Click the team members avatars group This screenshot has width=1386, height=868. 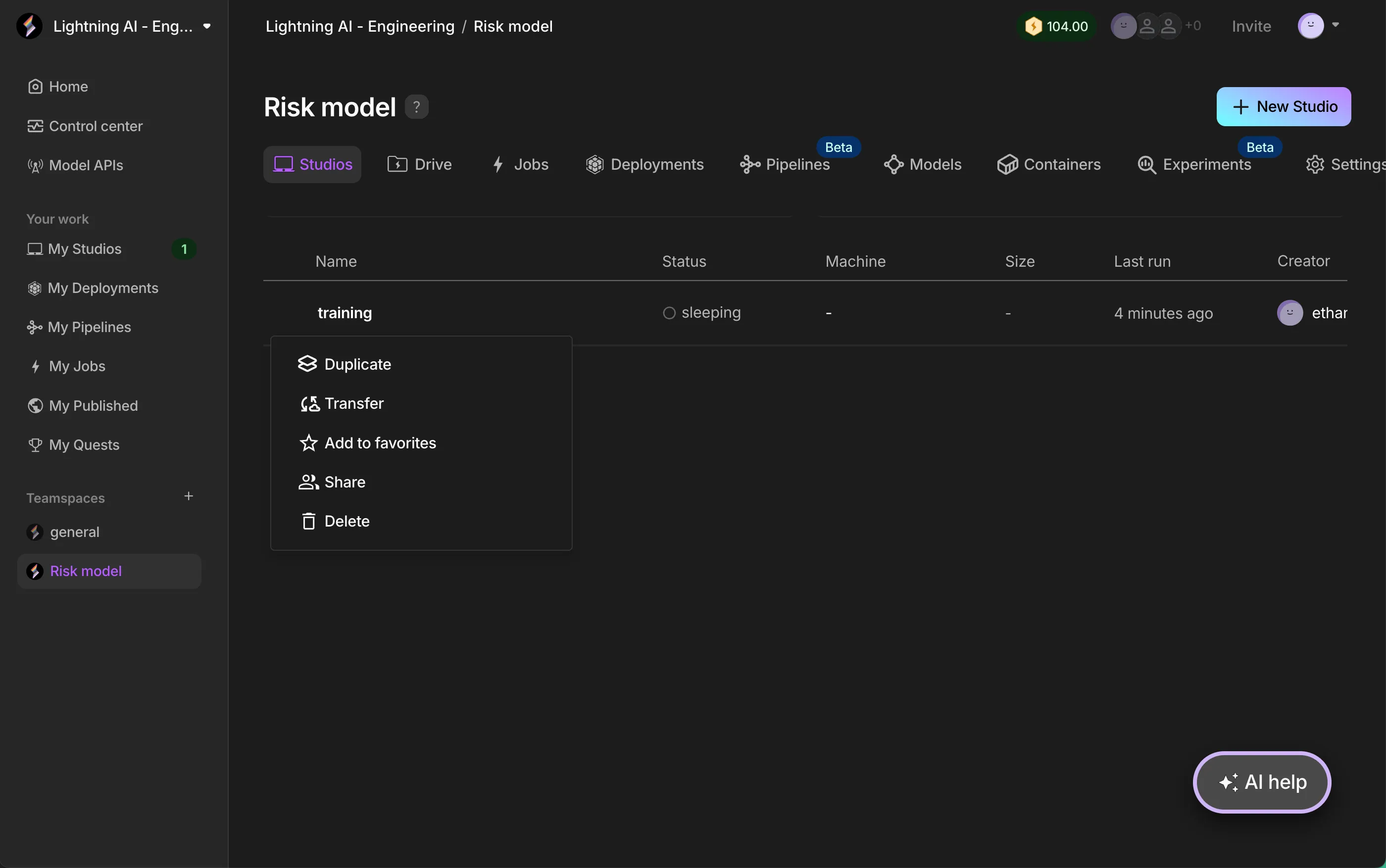(1155, 26)
